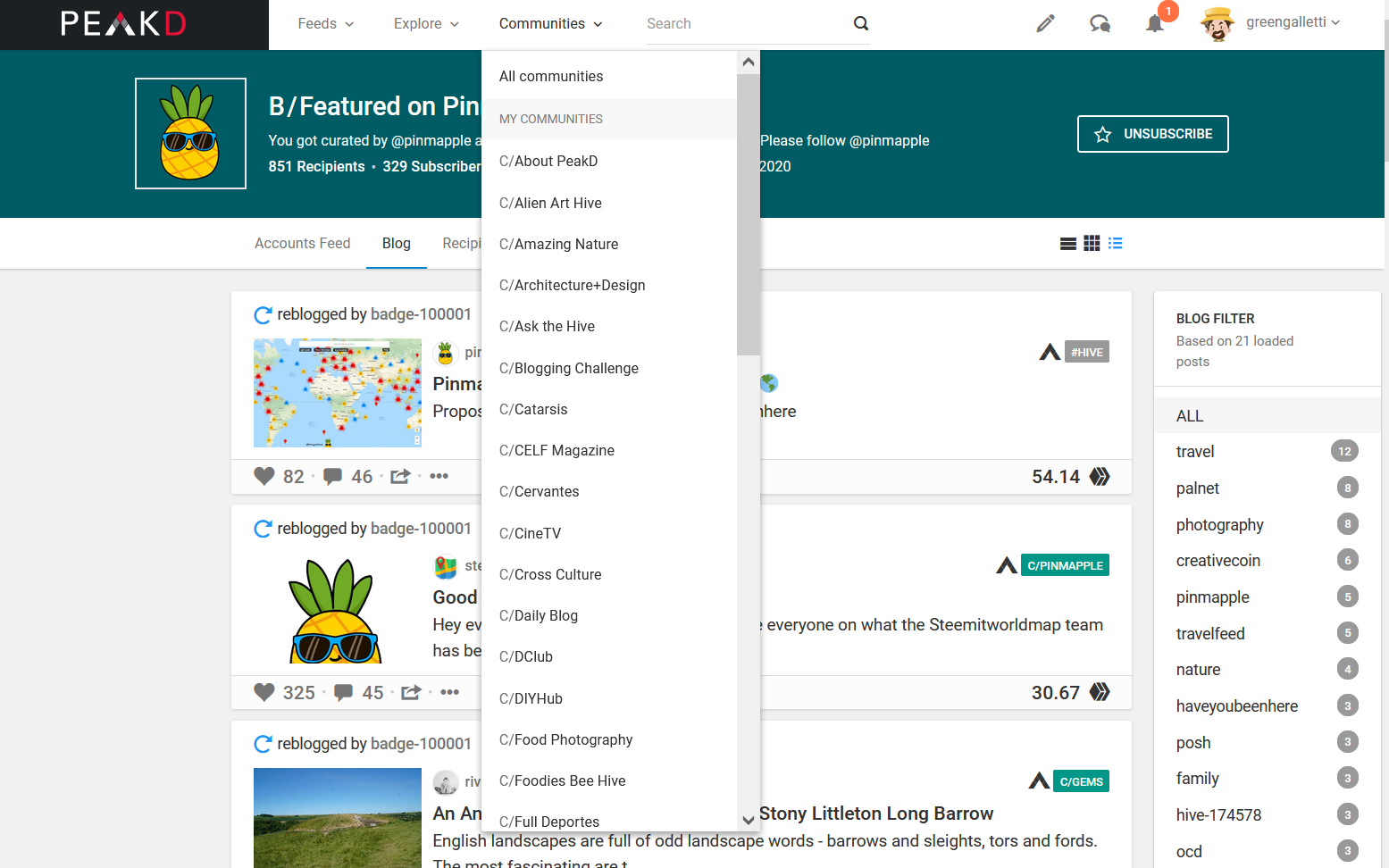Image resolution: width=1389 pixels, height=868 pixels.
Task: Open the Feeds dropdown menu
Action: (326, 24)
